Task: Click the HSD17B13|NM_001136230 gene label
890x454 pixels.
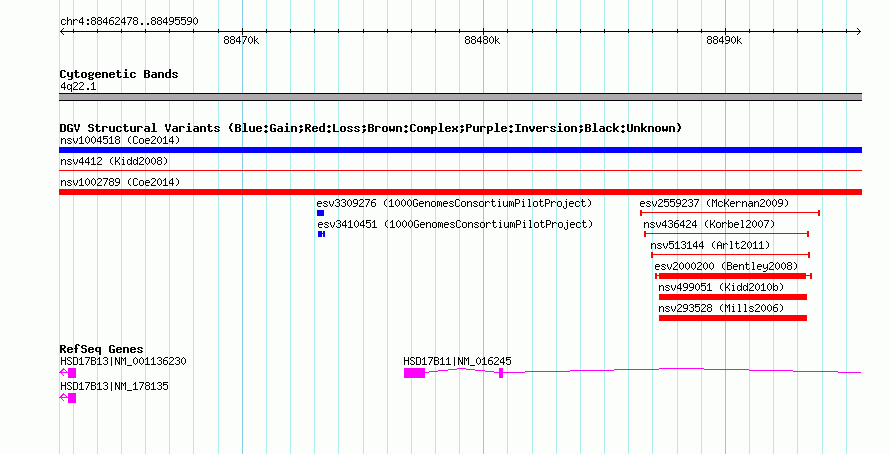Action: (123, 361)
